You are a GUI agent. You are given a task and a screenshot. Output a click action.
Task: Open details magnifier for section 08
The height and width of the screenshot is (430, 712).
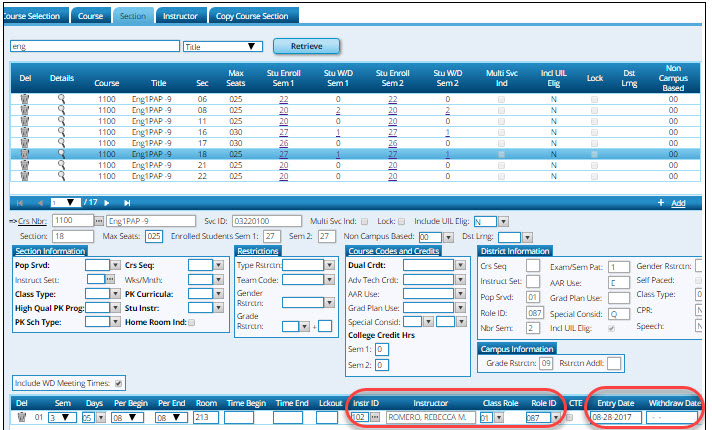[60, 110]
